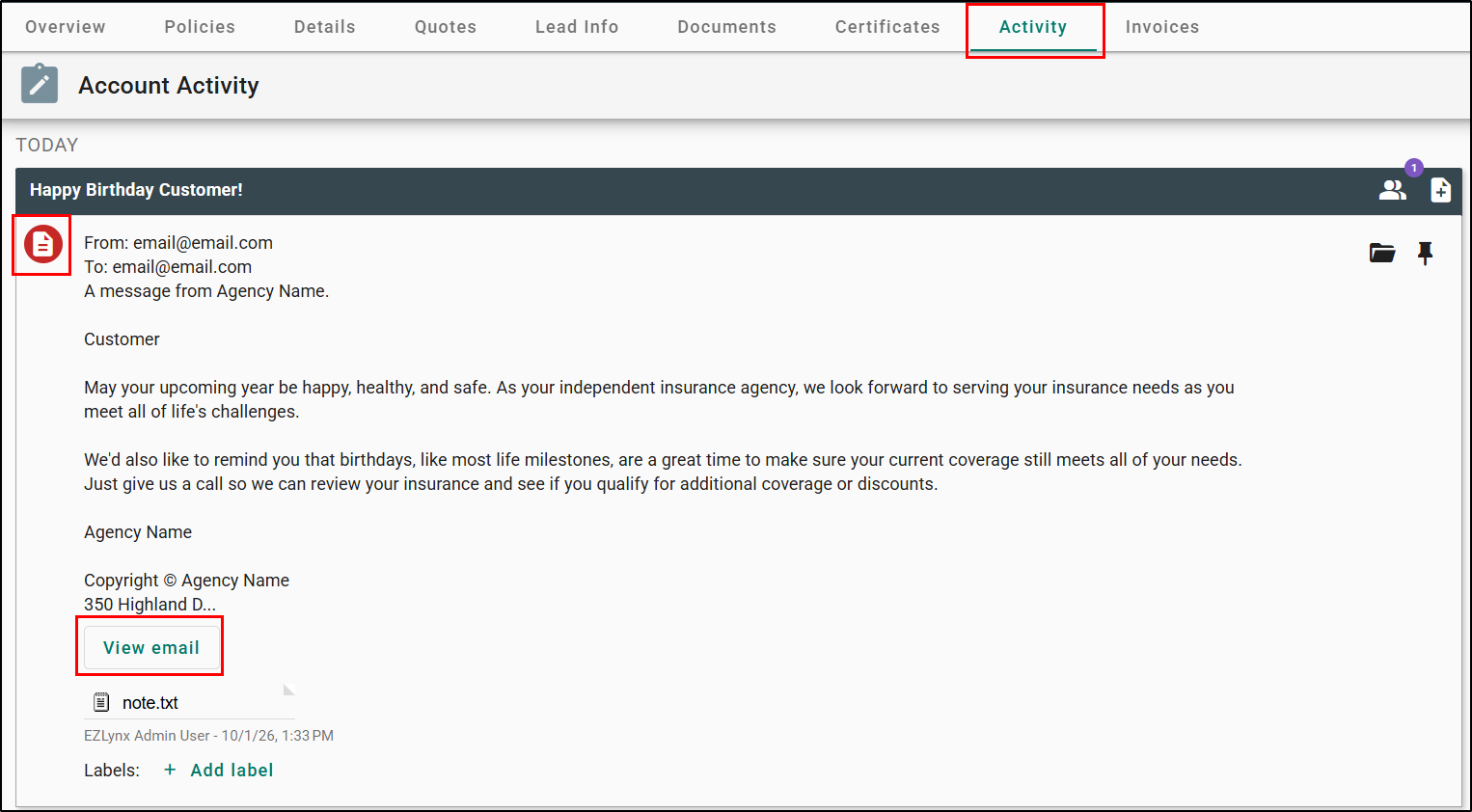The width and height of the screenshot is (1472, 812).
Task: Click the To: email@email.com line
Action: 168,267
